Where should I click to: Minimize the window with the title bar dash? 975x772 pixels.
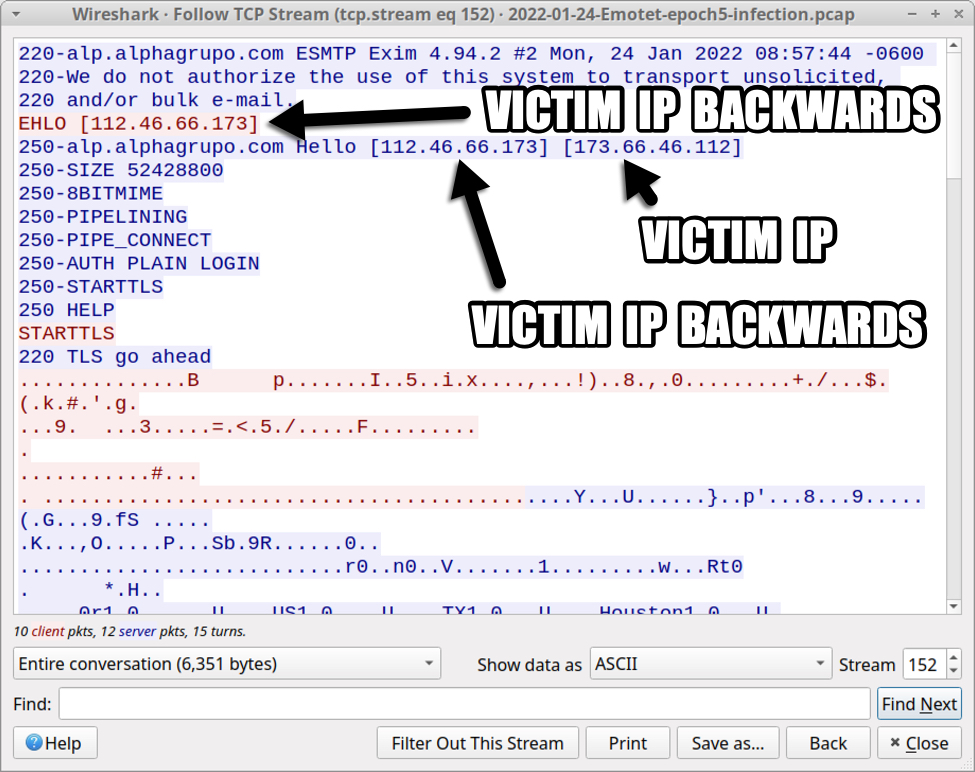[x=912, y=14]
